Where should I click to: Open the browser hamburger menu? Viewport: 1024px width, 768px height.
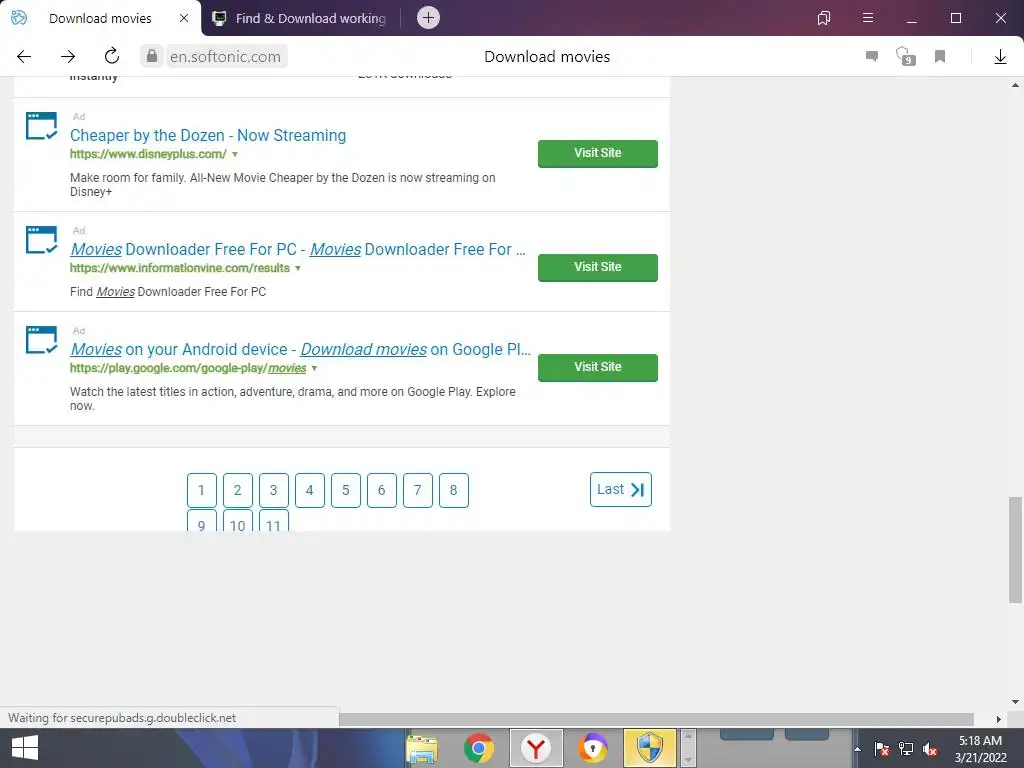[x=868, y=18]
